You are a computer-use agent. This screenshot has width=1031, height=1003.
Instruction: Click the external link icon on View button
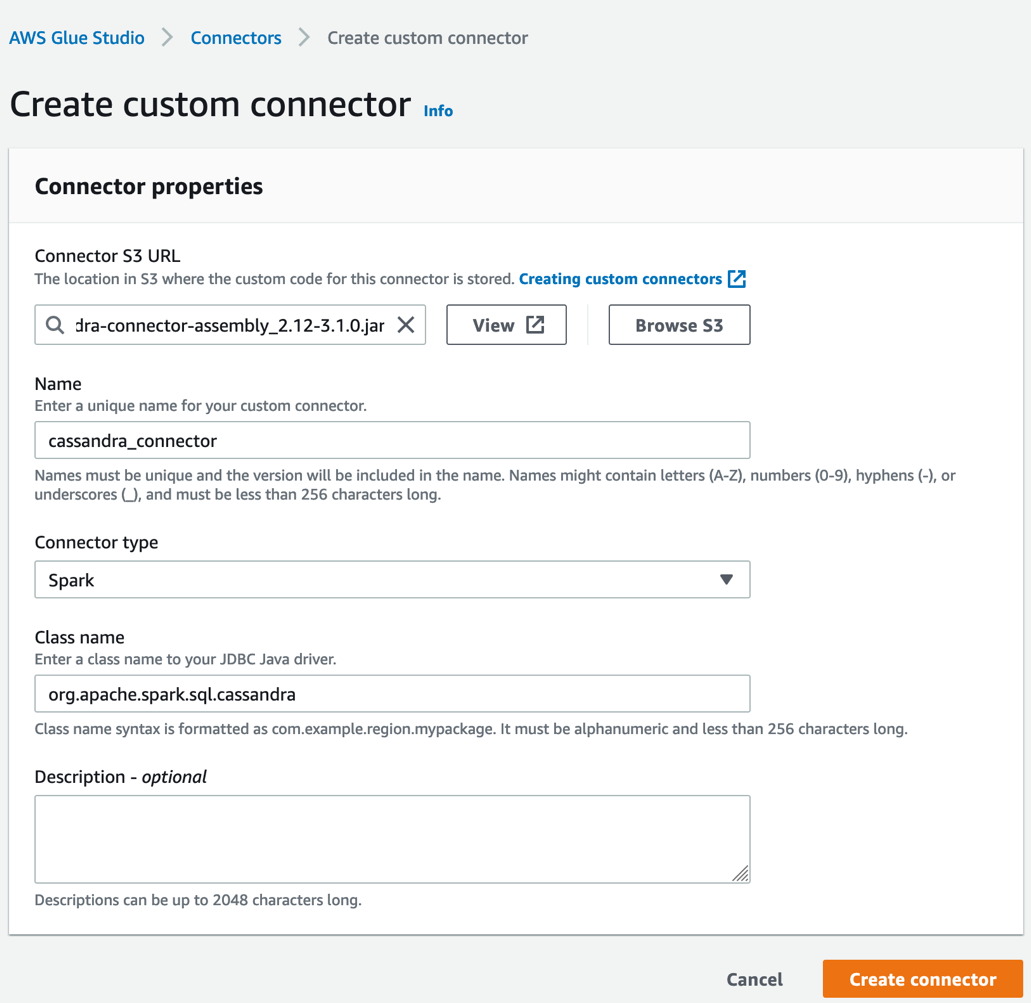[x=536, y=325]
